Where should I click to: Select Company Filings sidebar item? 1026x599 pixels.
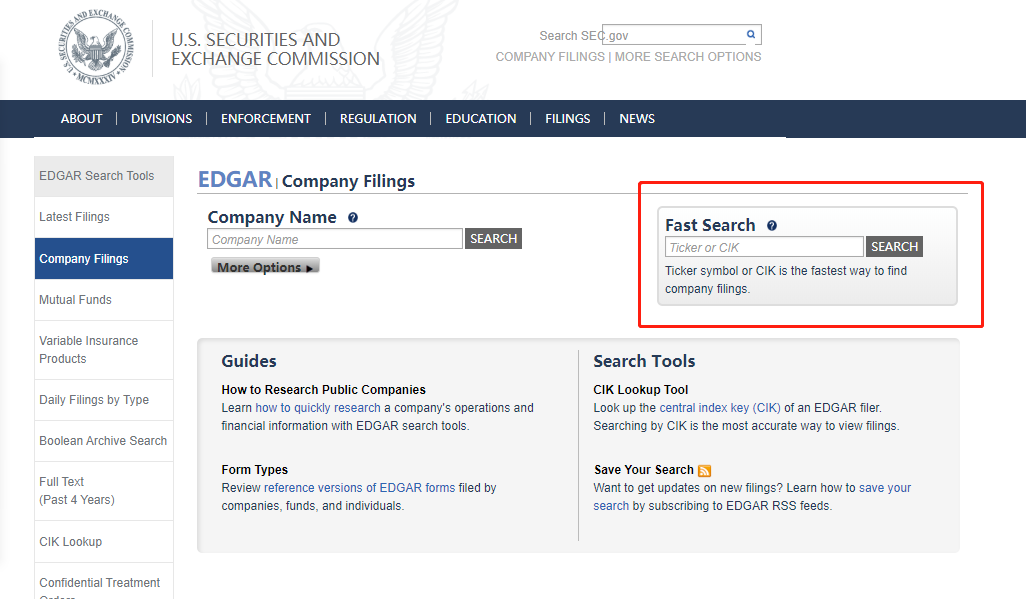(x=104, y=259)
